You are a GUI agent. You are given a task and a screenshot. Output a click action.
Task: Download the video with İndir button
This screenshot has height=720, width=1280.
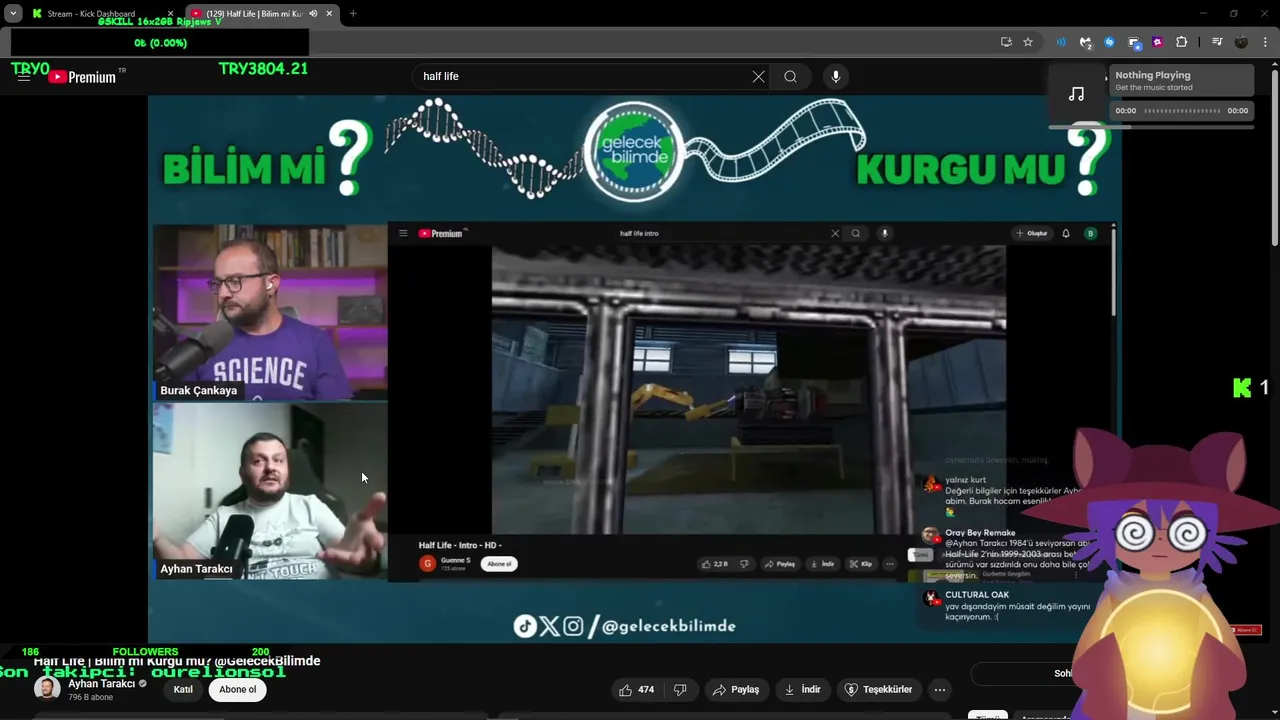(803, 689)
